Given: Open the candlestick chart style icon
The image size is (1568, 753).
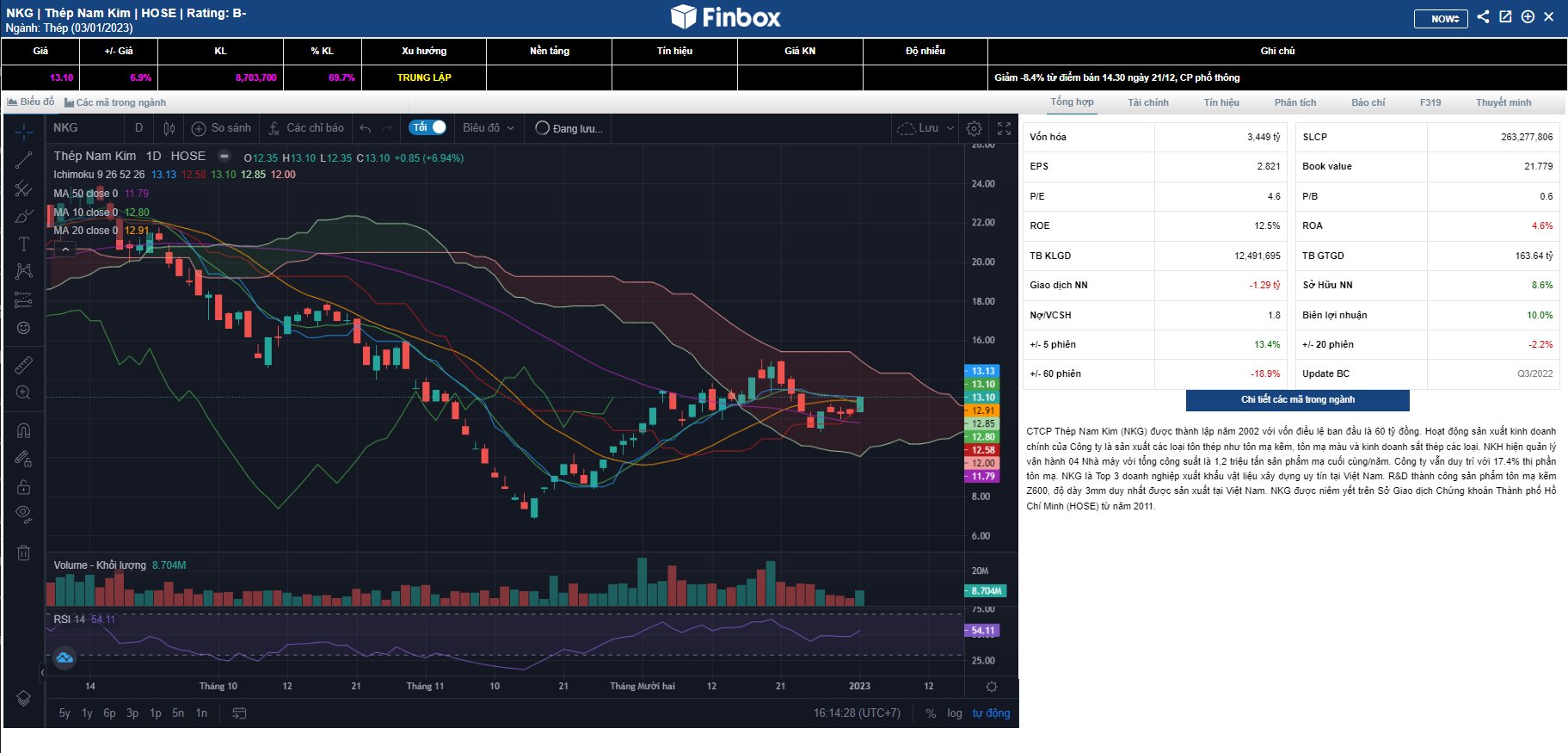Looking at the screenshot, I should [169, 128].
